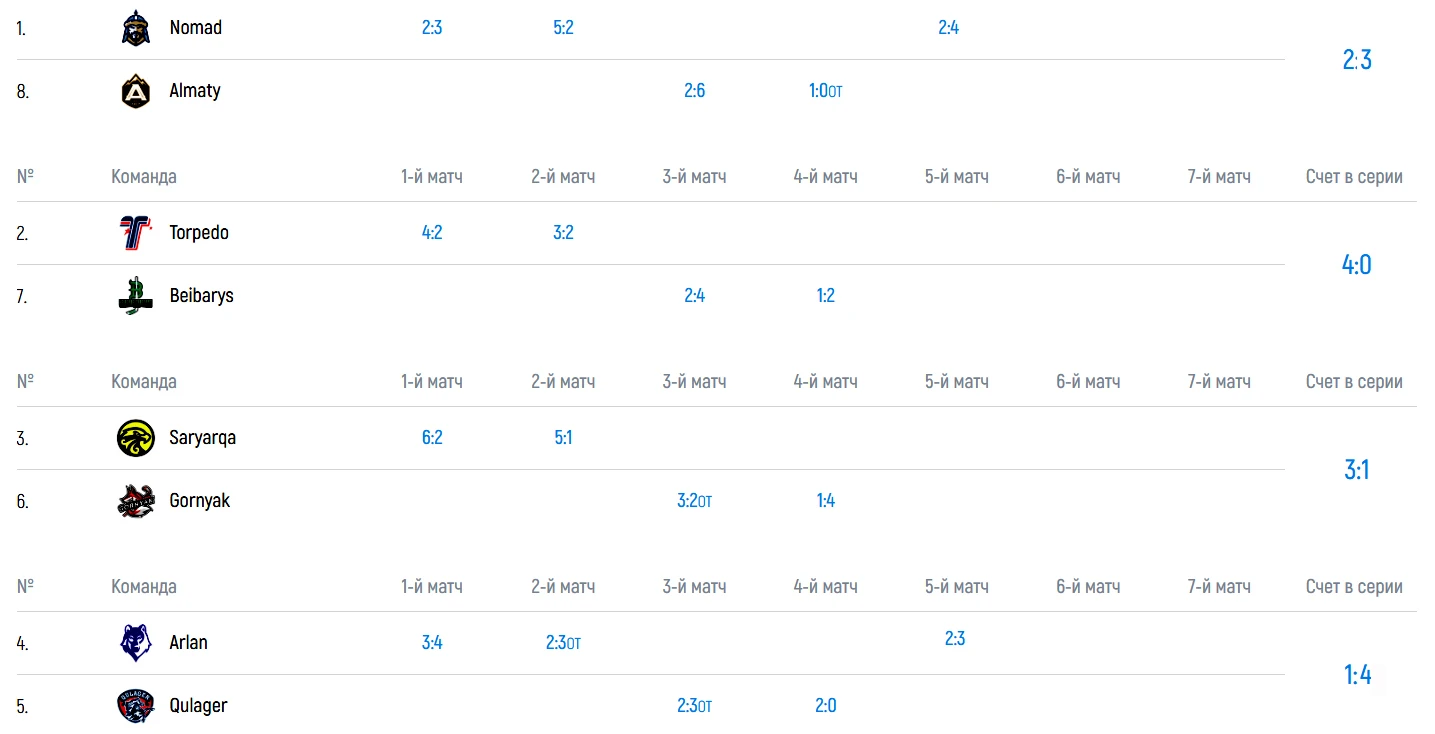Open Almaty's 1:0 overtime match score
The image size is (1435, 734).
coord(825,91)
